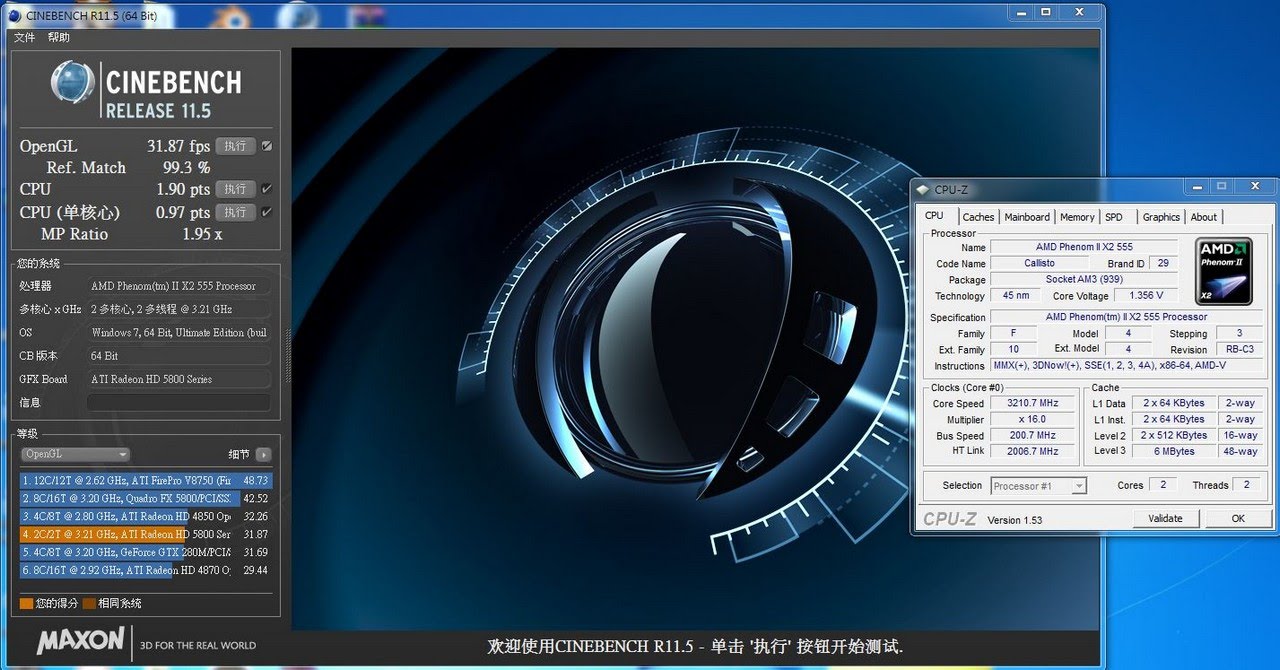Close the Cinebench window

pos(1080,12)
